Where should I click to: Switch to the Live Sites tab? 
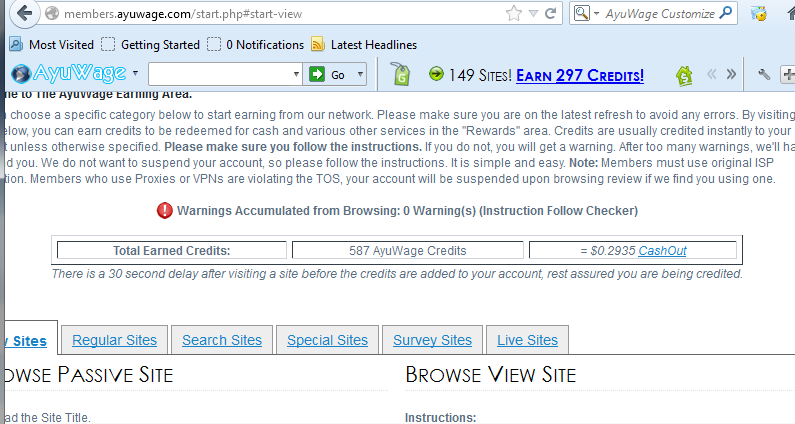tap(527, 340)
